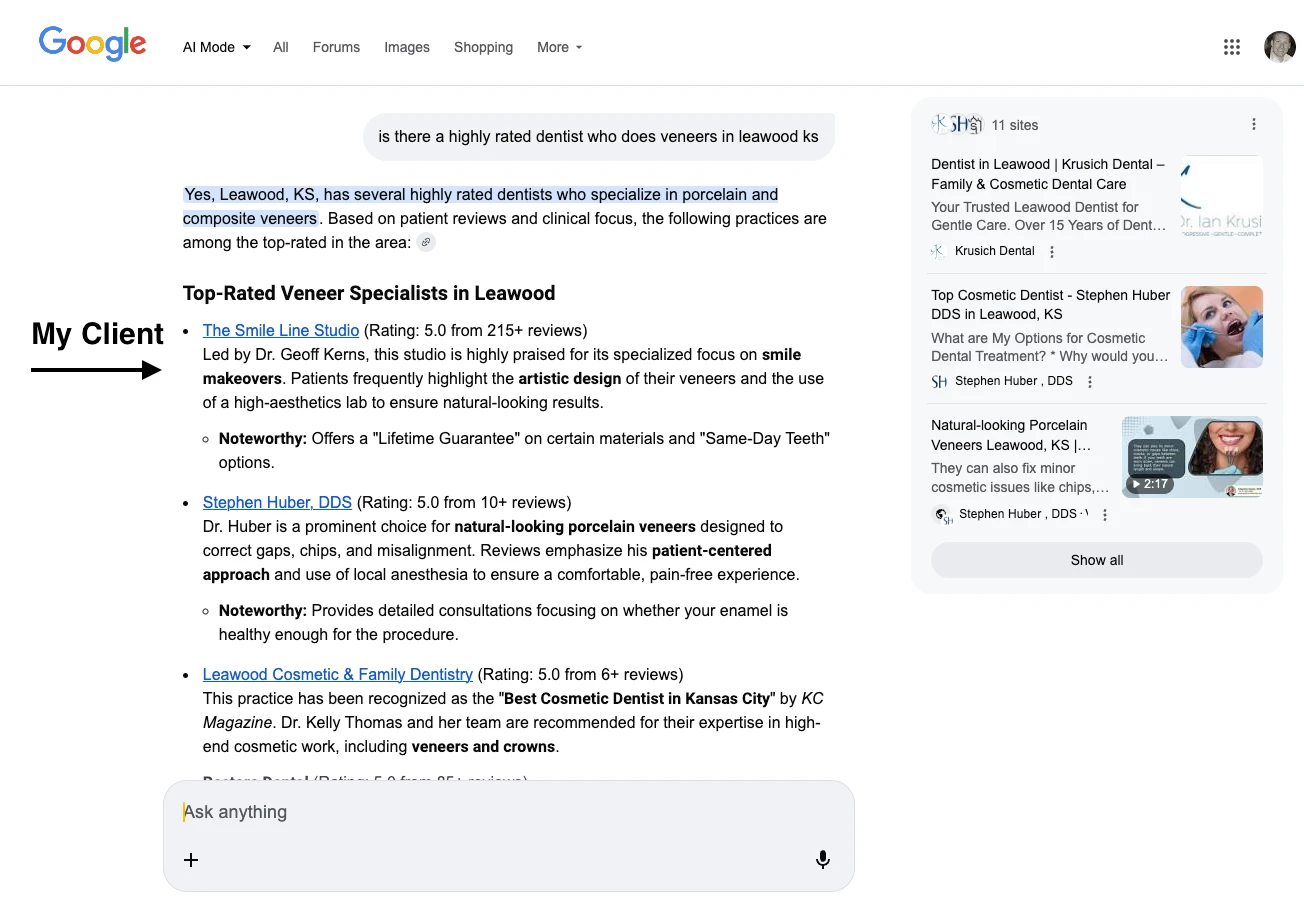Screen dimensions: 1304x918
Task: Open the Google apps grid
Action: click(1232, 47)
